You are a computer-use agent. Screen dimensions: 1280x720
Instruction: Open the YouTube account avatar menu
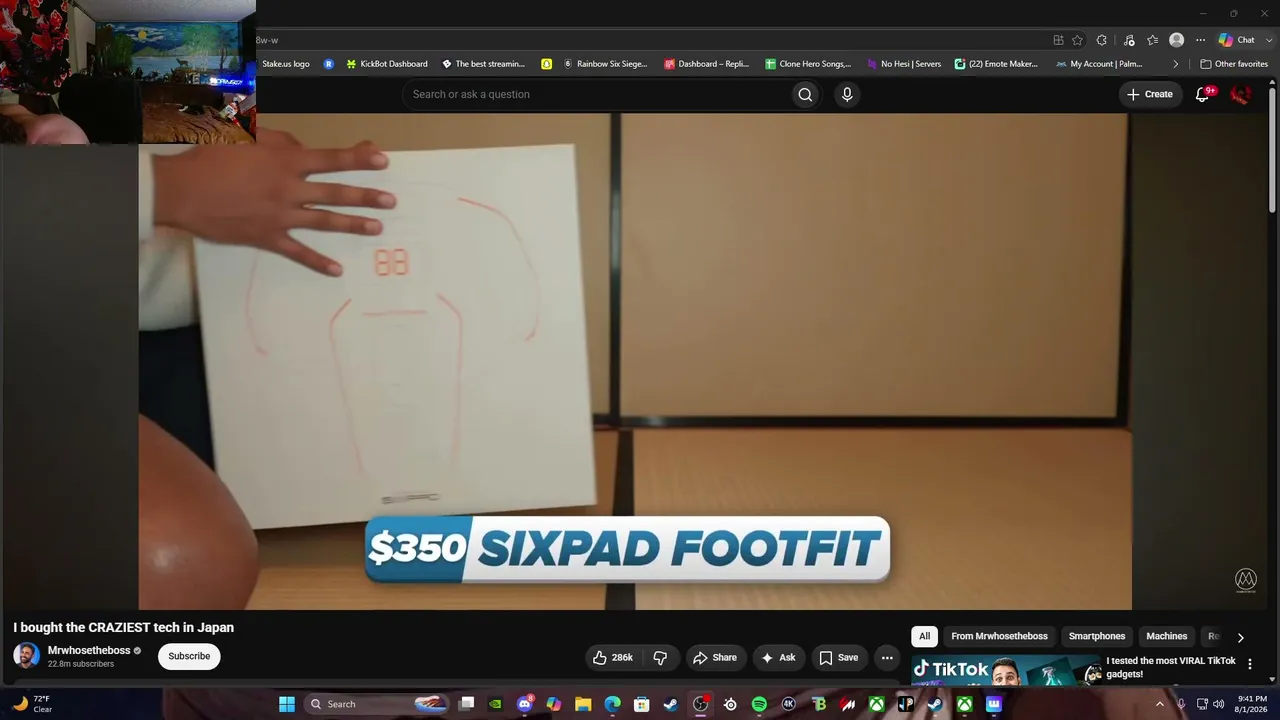tap(1240, 94)
